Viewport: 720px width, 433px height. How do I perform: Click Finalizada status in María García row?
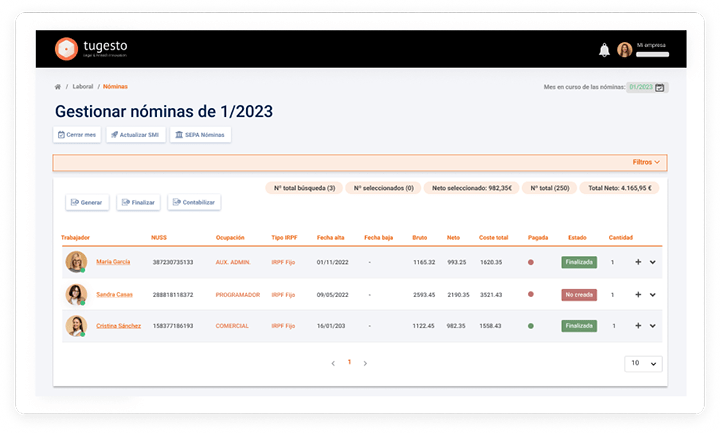[x=579, y=262]
